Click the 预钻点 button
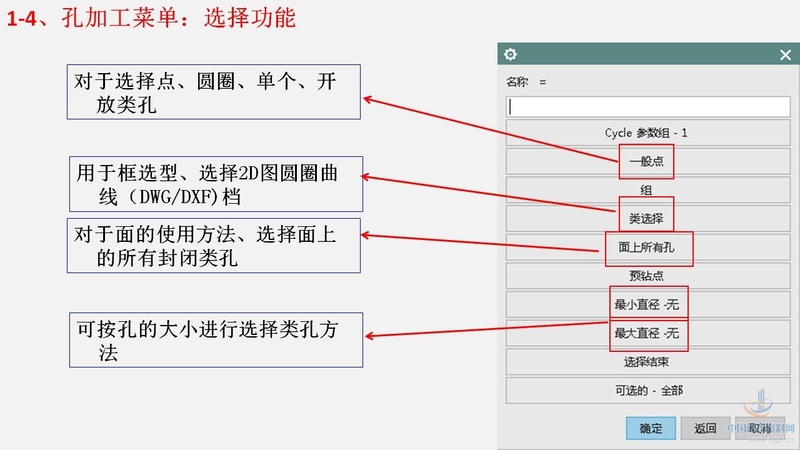The image size is (800, 450). click(x=648, y=276)
